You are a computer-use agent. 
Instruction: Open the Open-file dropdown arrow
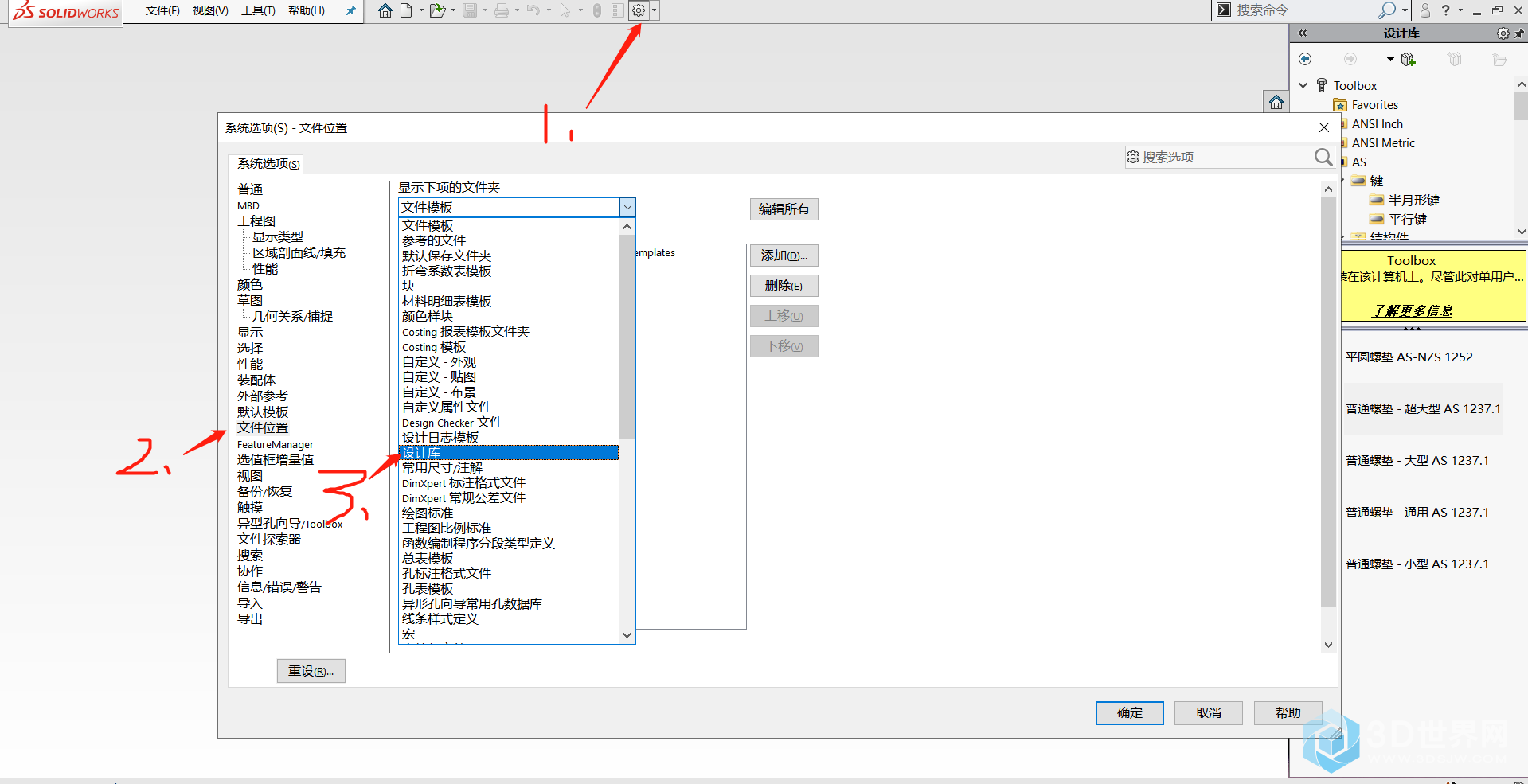tap(453, 10)
